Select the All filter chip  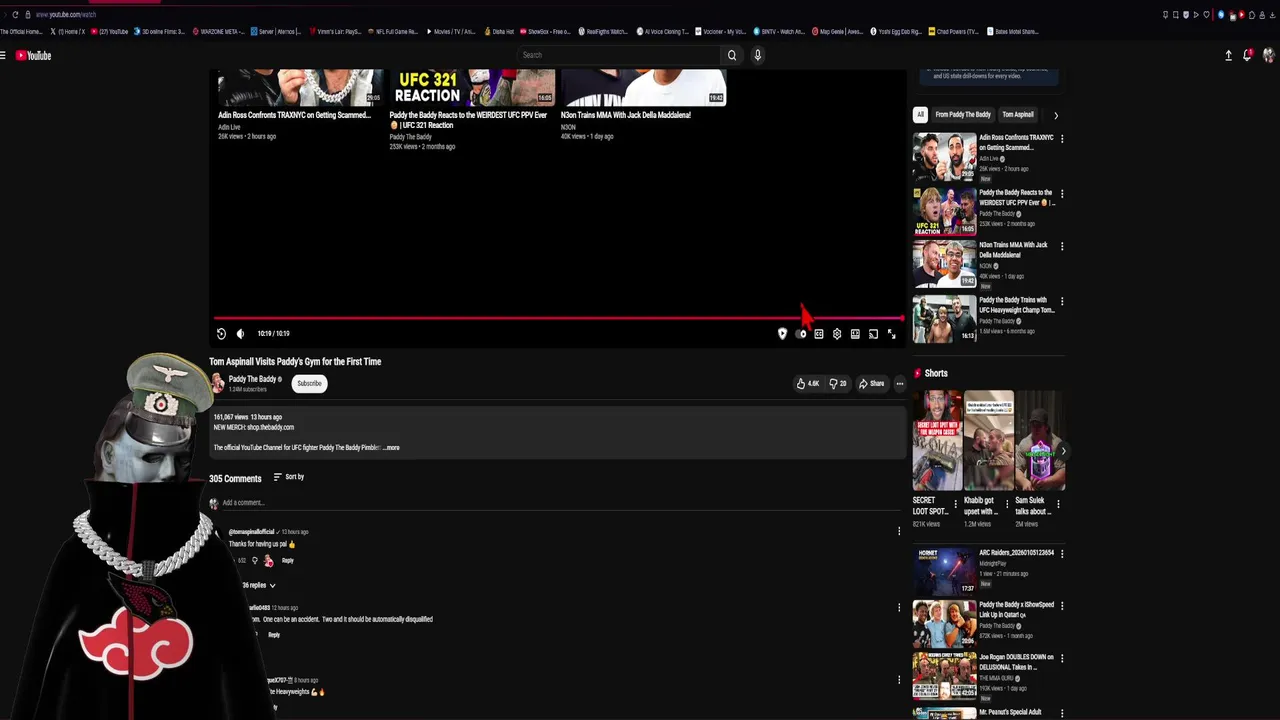coord(920,115)
